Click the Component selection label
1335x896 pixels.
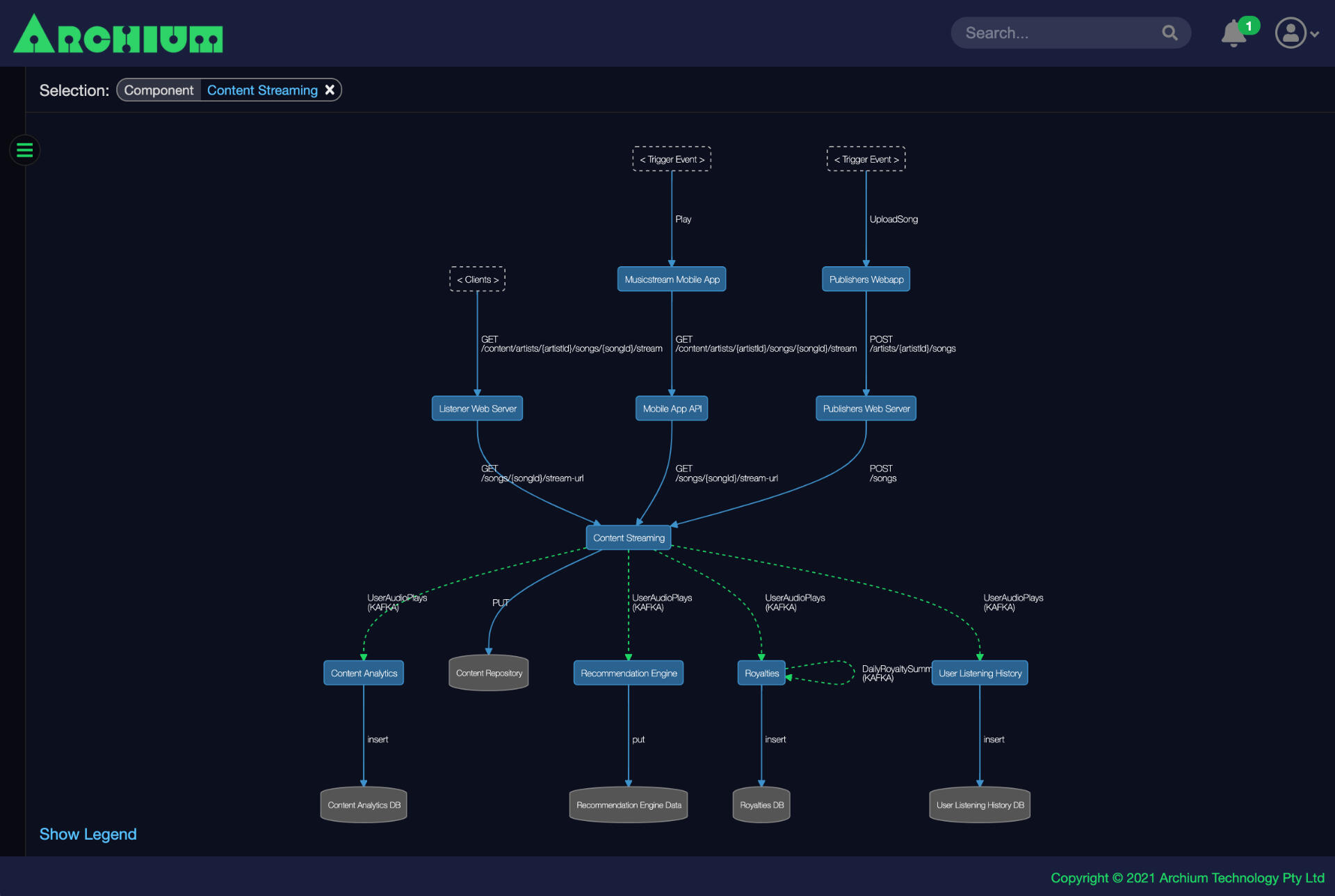coord(159,90)
